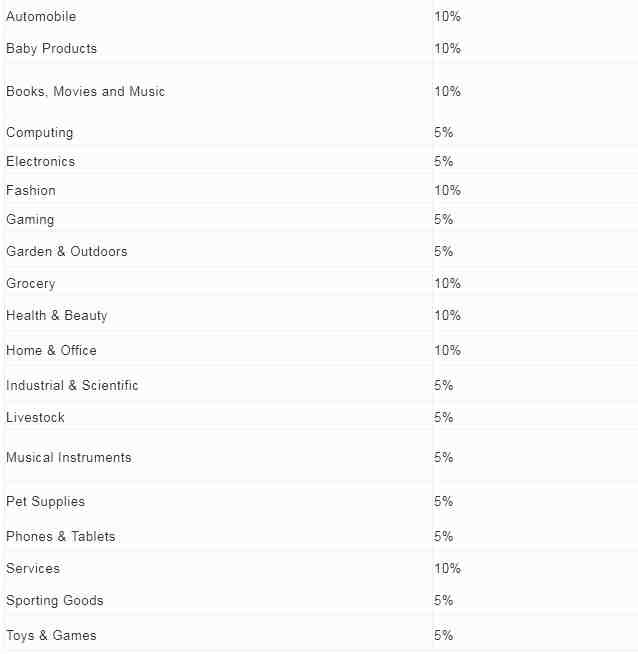Select the Automobile category row

[x=320, y=16]
